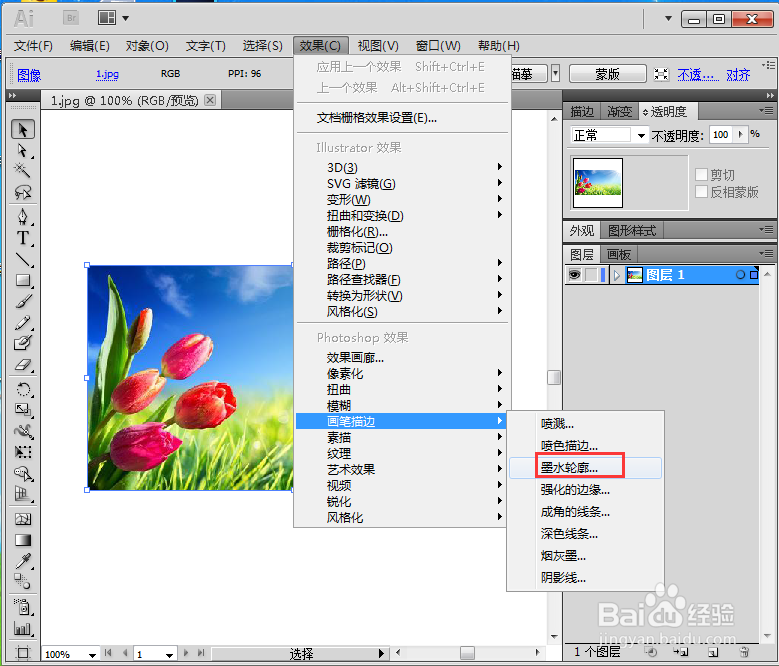779x666 pixels.
Task: Go to next artboard arrow
Action: (186, 653)
